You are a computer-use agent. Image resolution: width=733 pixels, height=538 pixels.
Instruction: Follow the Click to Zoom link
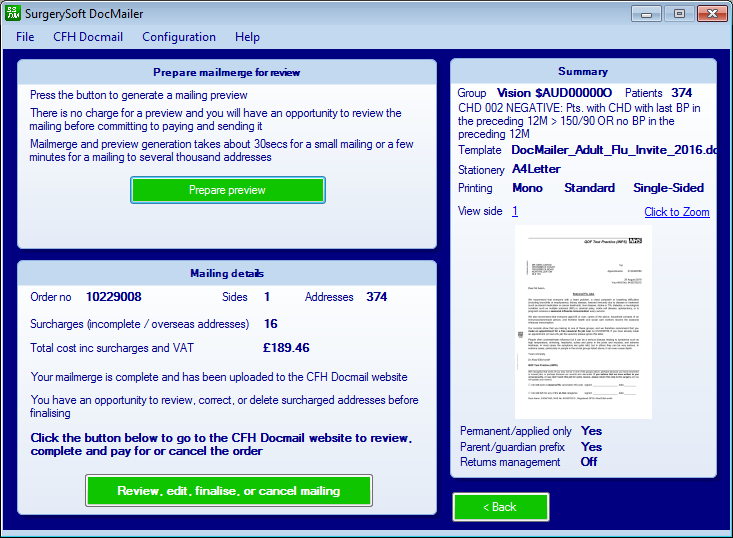coord(676,212)
